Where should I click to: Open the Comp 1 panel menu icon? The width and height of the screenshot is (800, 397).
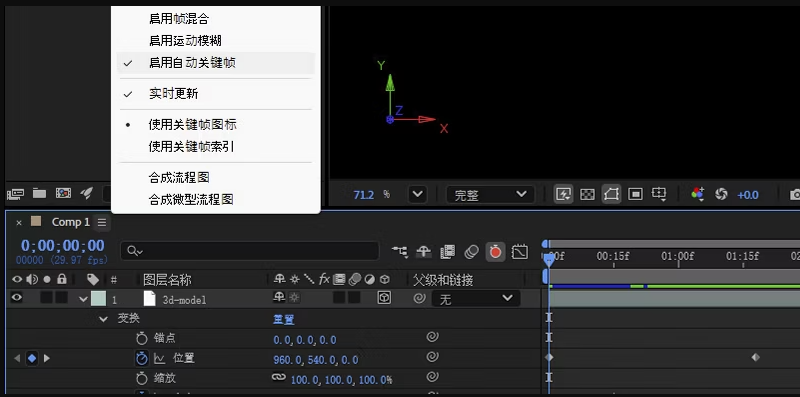pos(102,222)
